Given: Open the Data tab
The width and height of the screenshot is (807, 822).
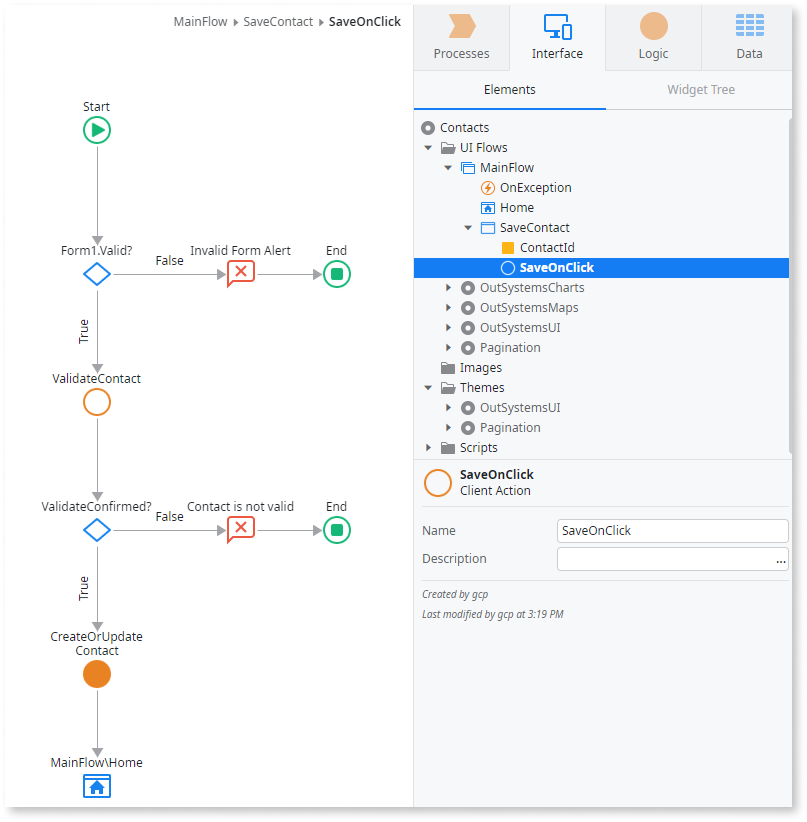Looking at the screenshot, I should (x=748, y=37).
